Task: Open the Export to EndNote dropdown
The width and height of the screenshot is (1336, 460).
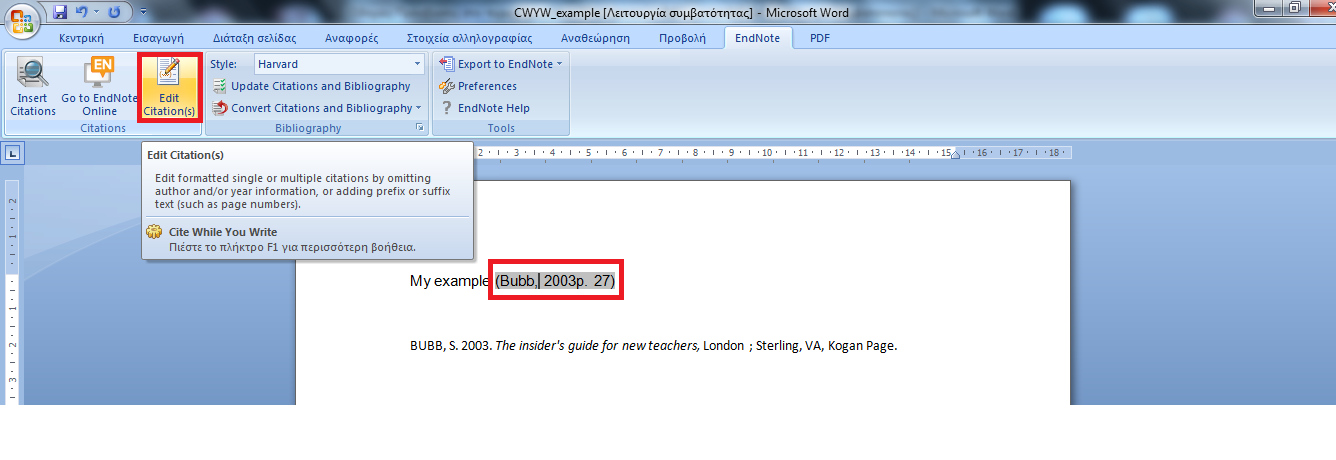Action: pos(500,64)
